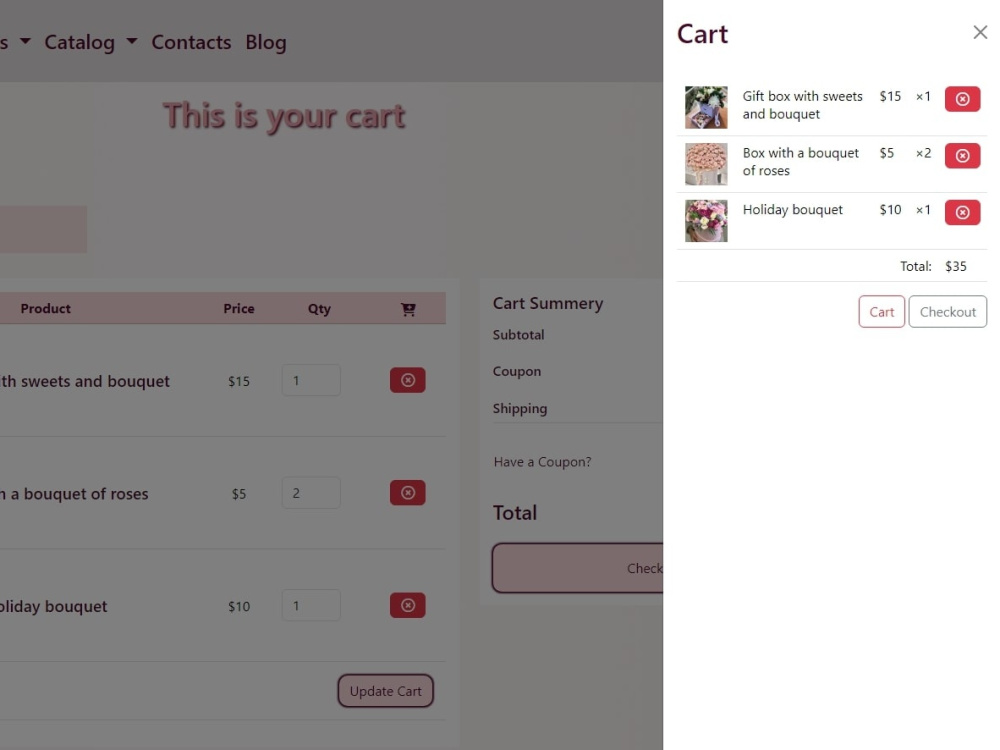Open Holiday bouquet thumbnail in side cart
Image resolution: width=1000 pixels, height=750 pixels.
point(705,221)
